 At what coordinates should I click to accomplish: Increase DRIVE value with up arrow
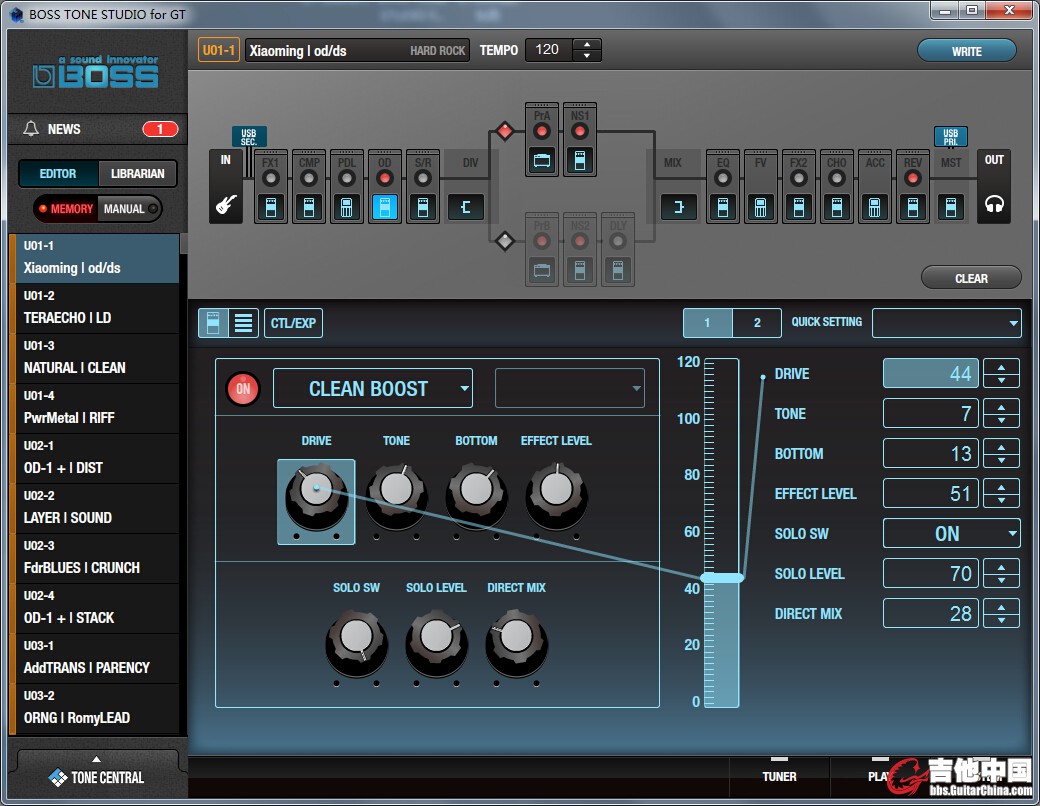[x=1002, y=368]
